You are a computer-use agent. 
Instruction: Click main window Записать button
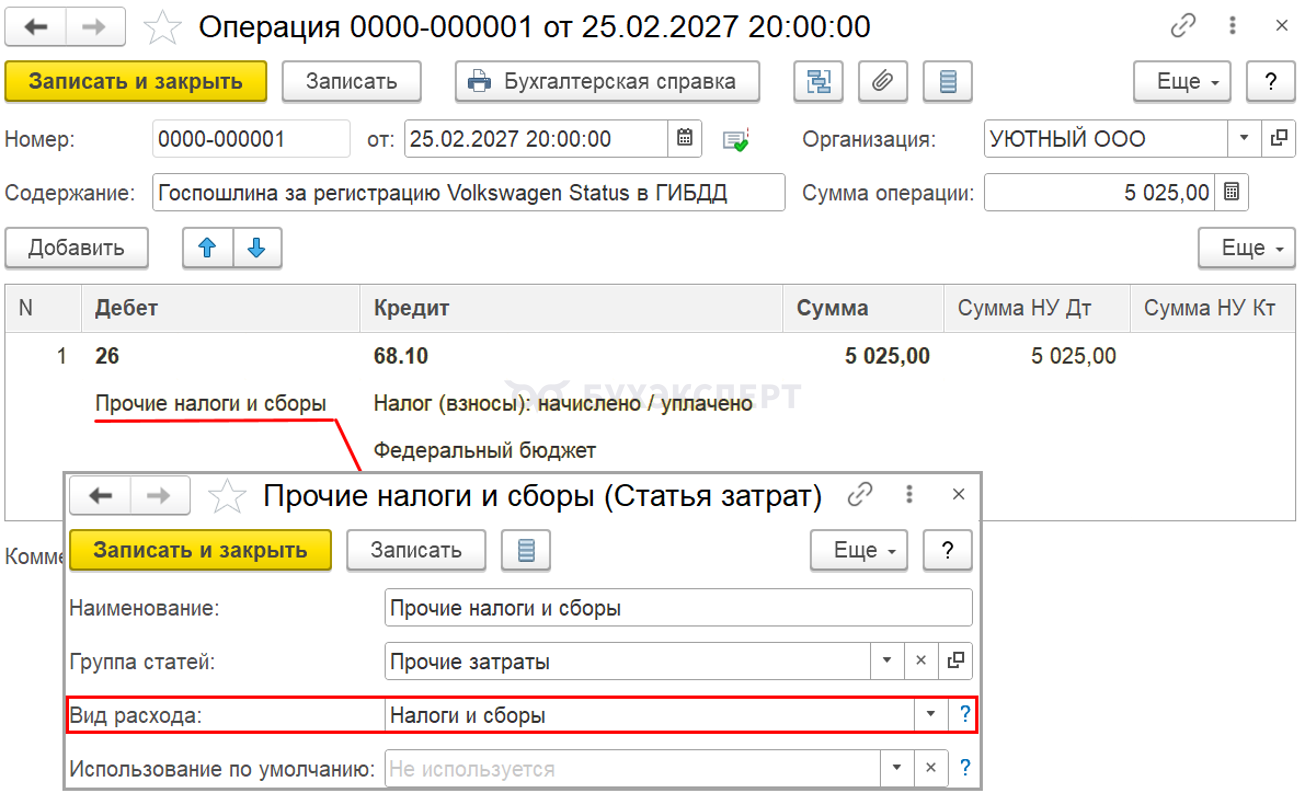click(x=351, y=82)
